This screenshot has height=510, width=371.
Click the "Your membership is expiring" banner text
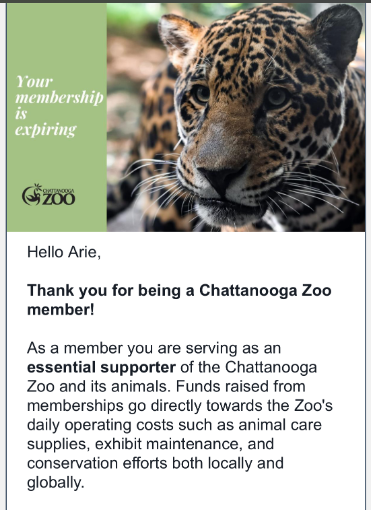click(x=59, y=106)
